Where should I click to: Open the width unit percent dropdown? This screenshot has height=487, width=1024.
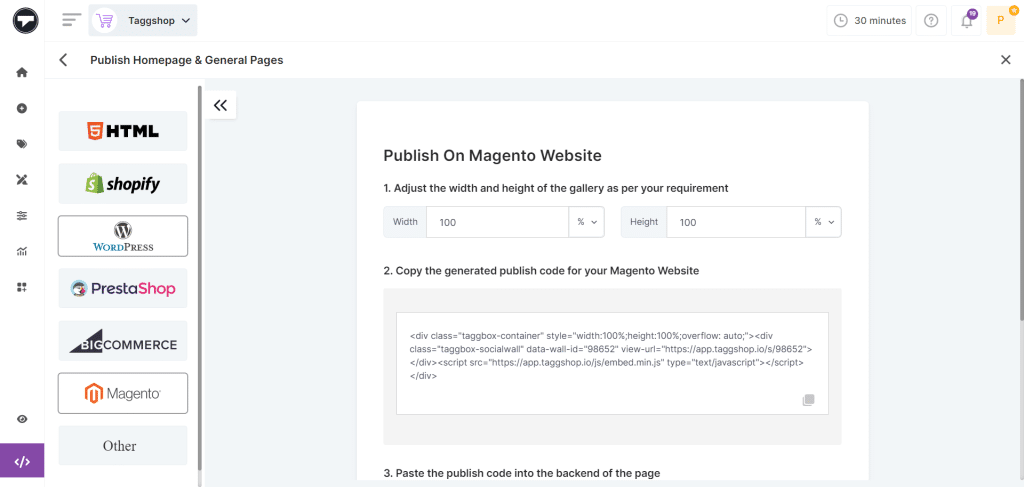[586, 222]
